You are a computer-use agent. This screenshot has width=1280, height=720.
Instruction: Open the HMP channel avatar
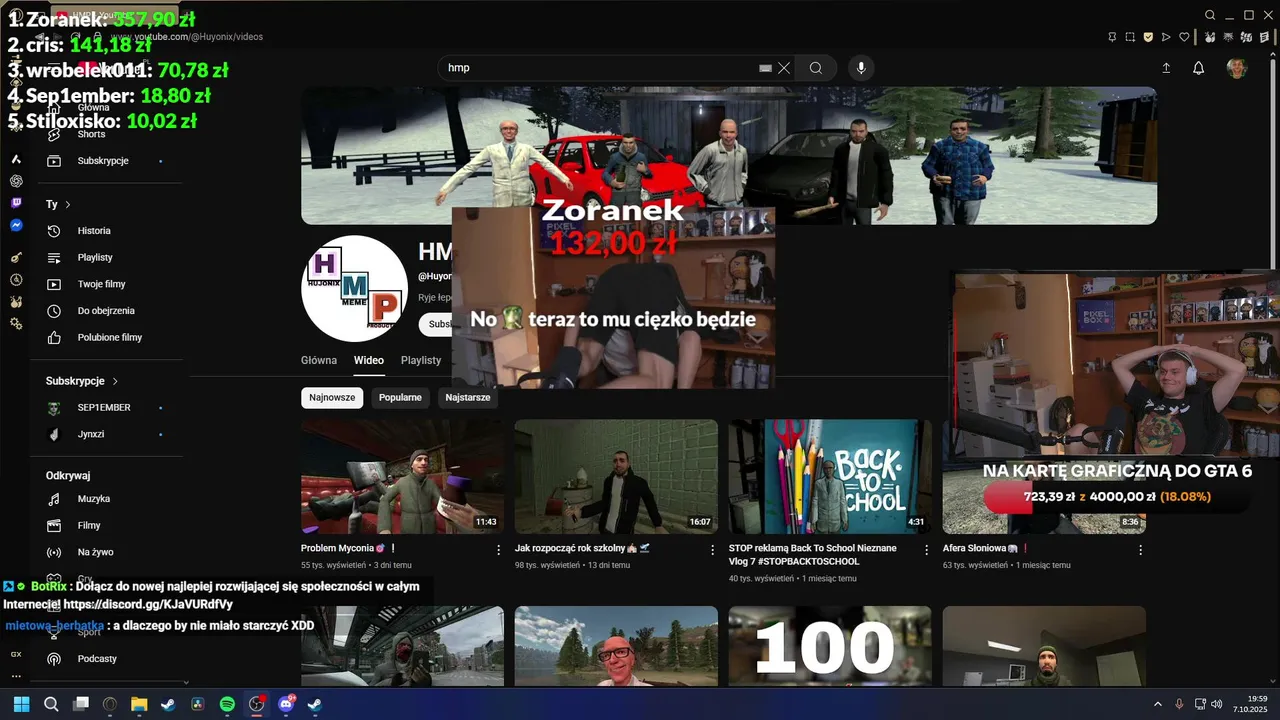point(354,289)
